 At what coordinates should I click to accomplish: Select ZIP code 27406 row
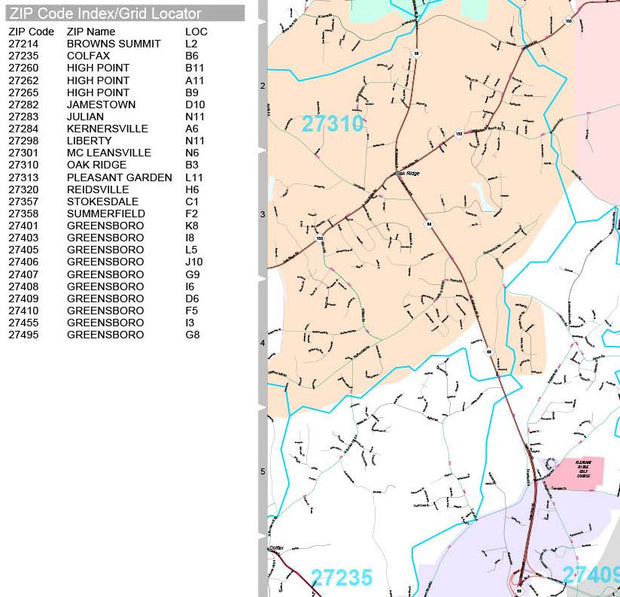[106, 262]
